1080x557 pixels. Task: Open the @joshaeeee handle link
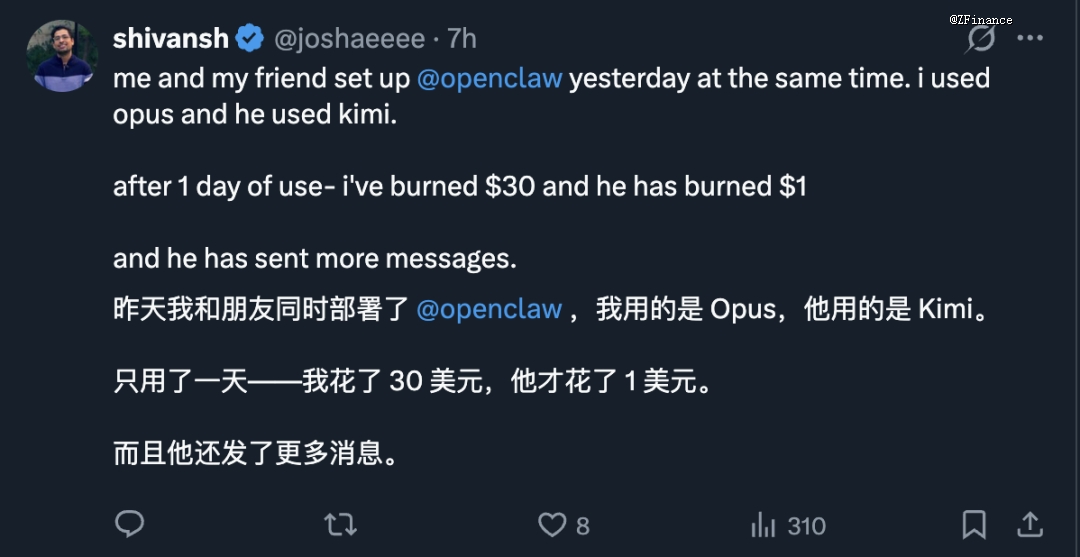click(x=349, y=39)
